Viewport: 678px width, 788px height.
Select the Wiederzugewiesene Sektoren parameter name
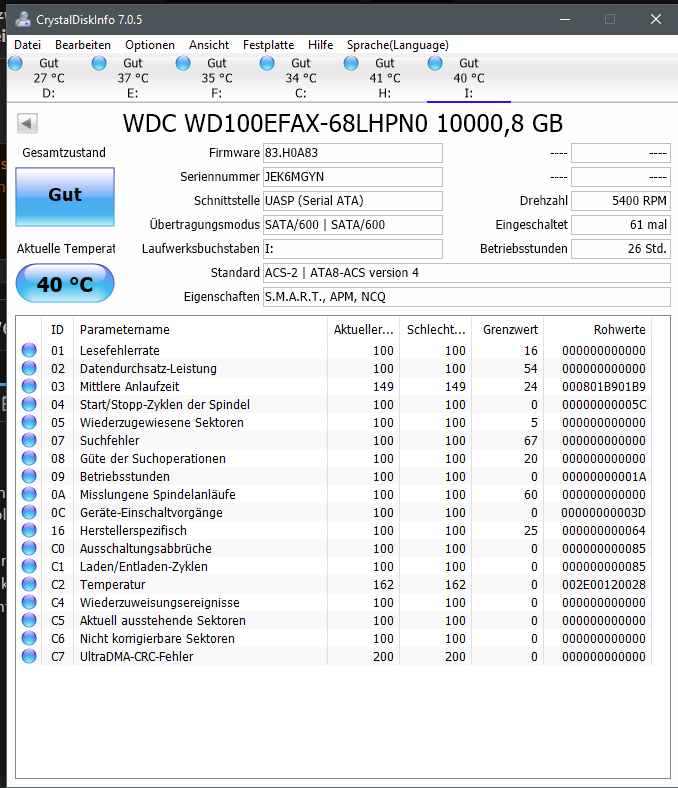(162, 423)
